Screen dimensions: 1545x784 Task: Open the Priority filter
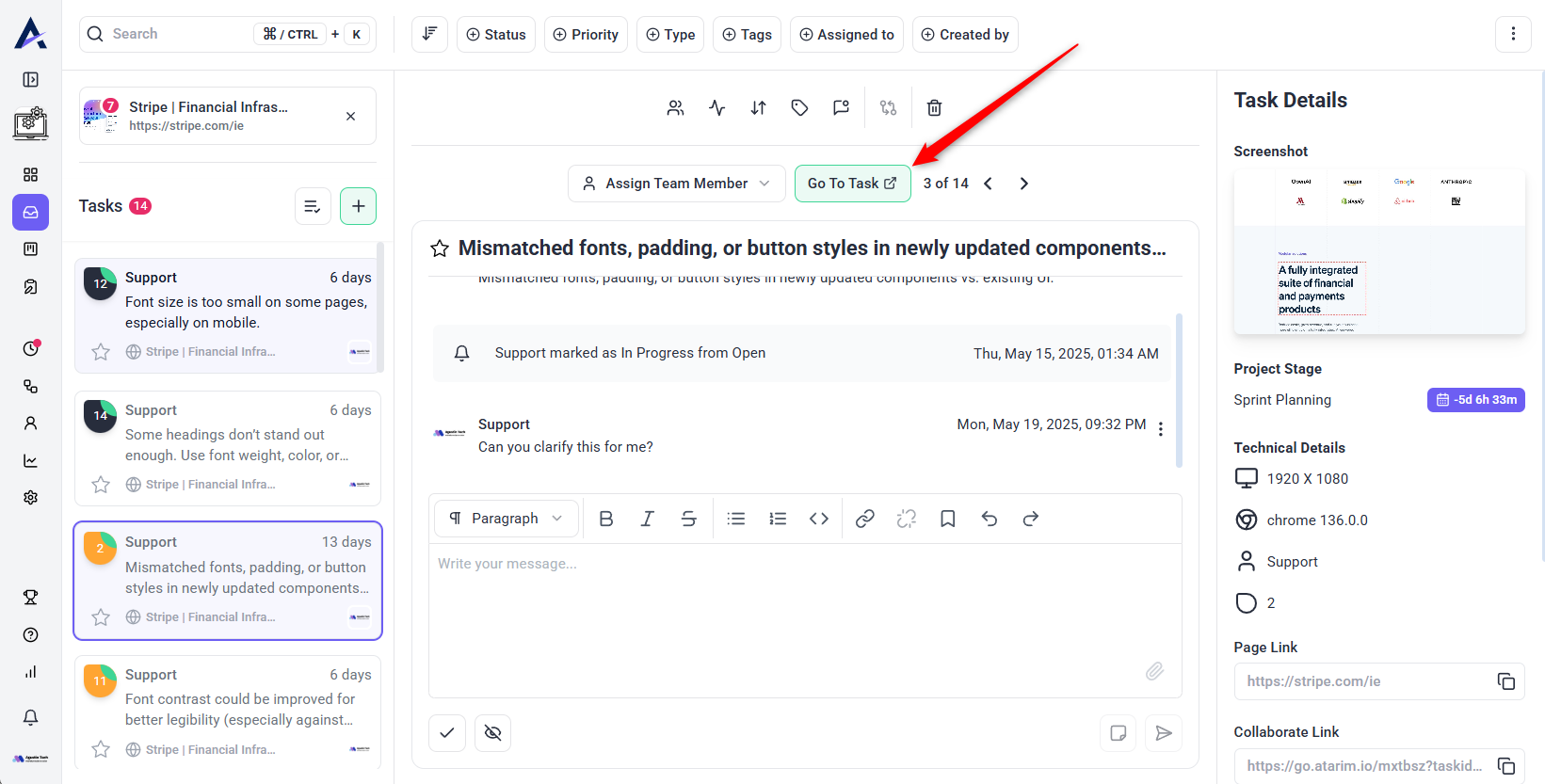tap(586, 35)
